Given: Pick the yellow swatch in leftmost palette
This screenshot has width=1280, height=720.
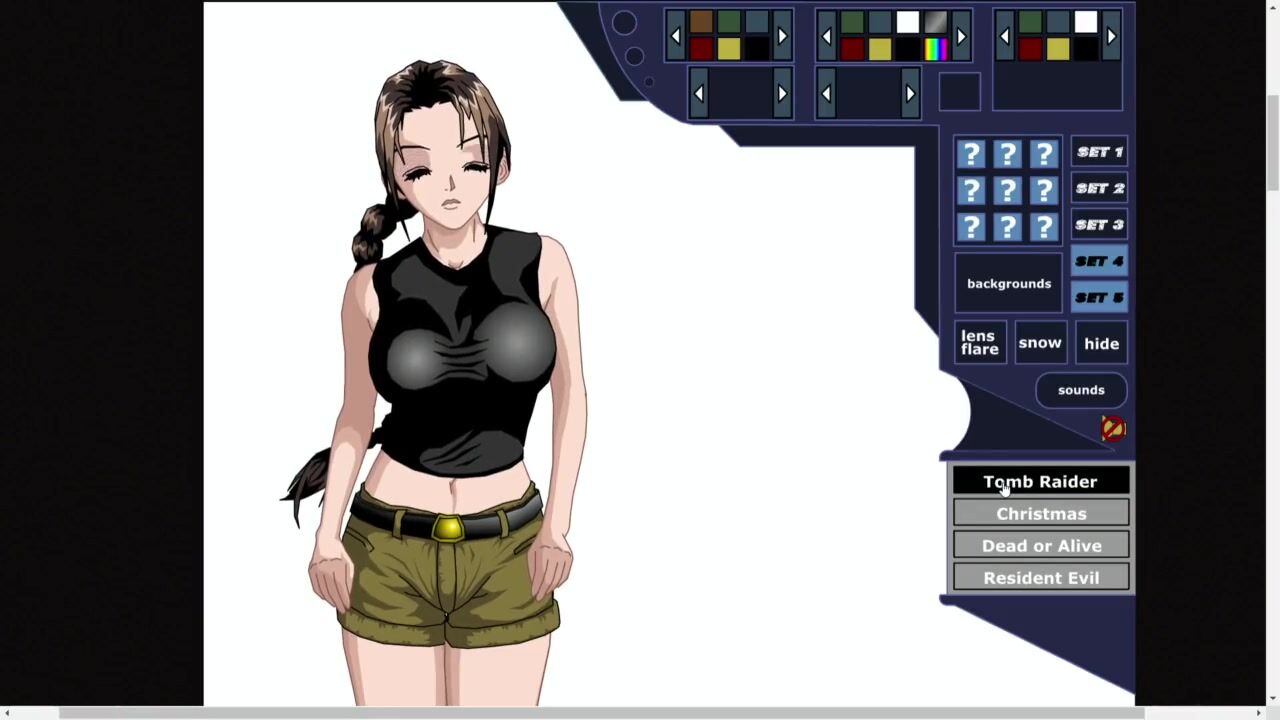Looking at the screenshot, I should pos(729,49).
